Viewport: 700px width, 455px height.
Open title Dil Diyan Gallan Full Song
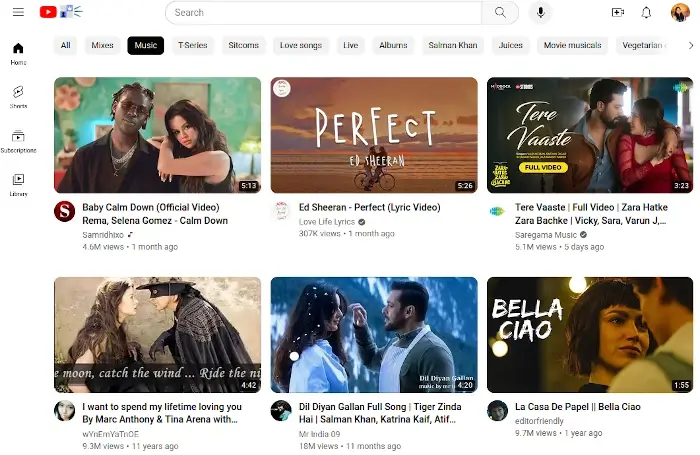[380, 413]
